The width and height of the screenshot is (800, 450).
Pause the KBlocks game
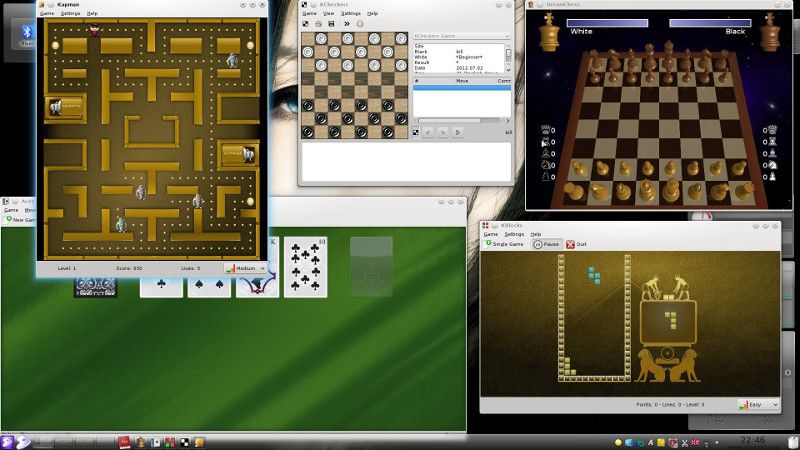point(546,244)
